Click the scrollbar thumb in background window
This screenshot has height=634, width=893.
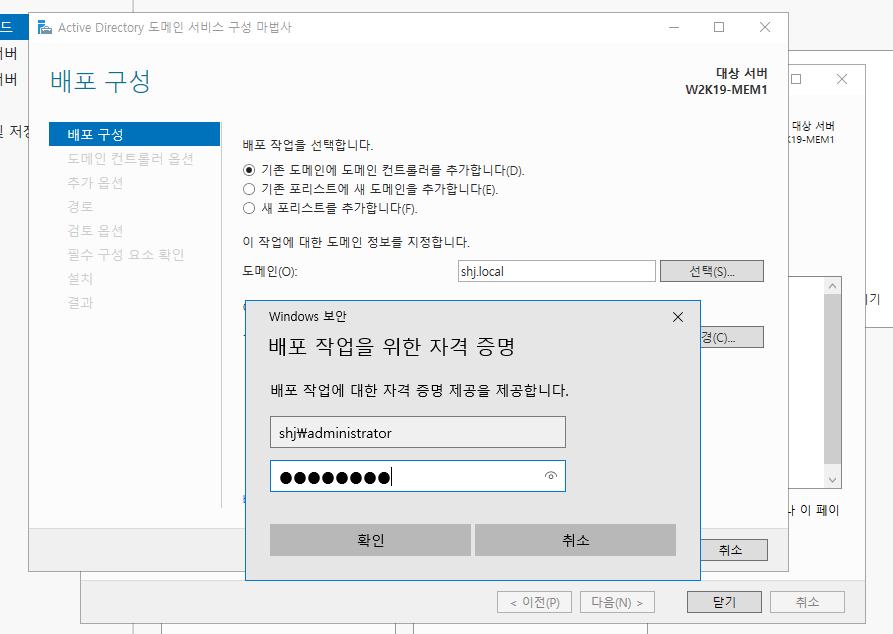point(833,379)
